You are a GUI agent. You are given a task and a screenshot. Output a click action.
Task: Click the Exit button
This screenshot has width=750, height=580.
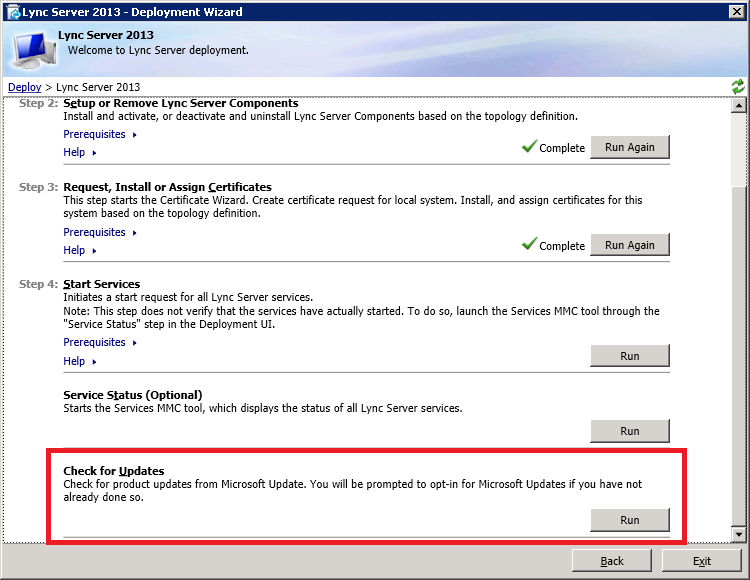click(x=702, y=561)
